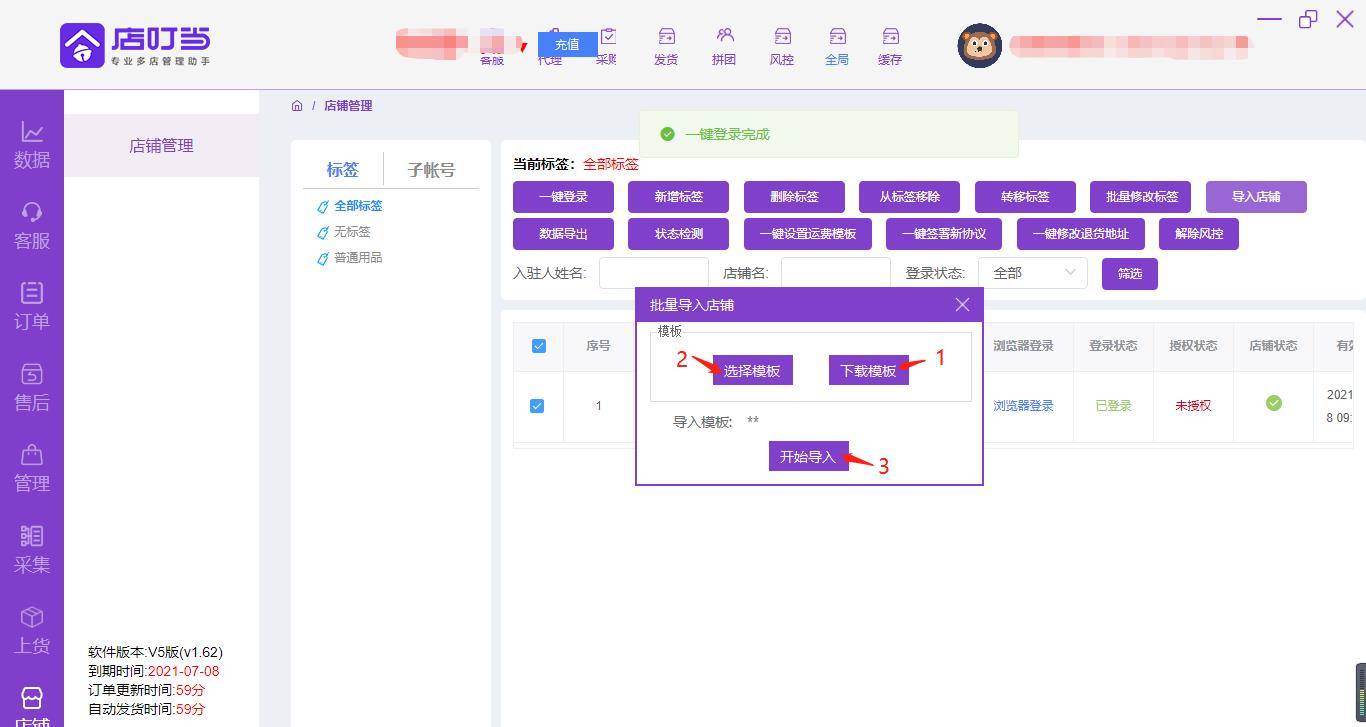Screen dimensions: 1366x727
Task: Click the 删除标签 button
Action: coord(795,197)
